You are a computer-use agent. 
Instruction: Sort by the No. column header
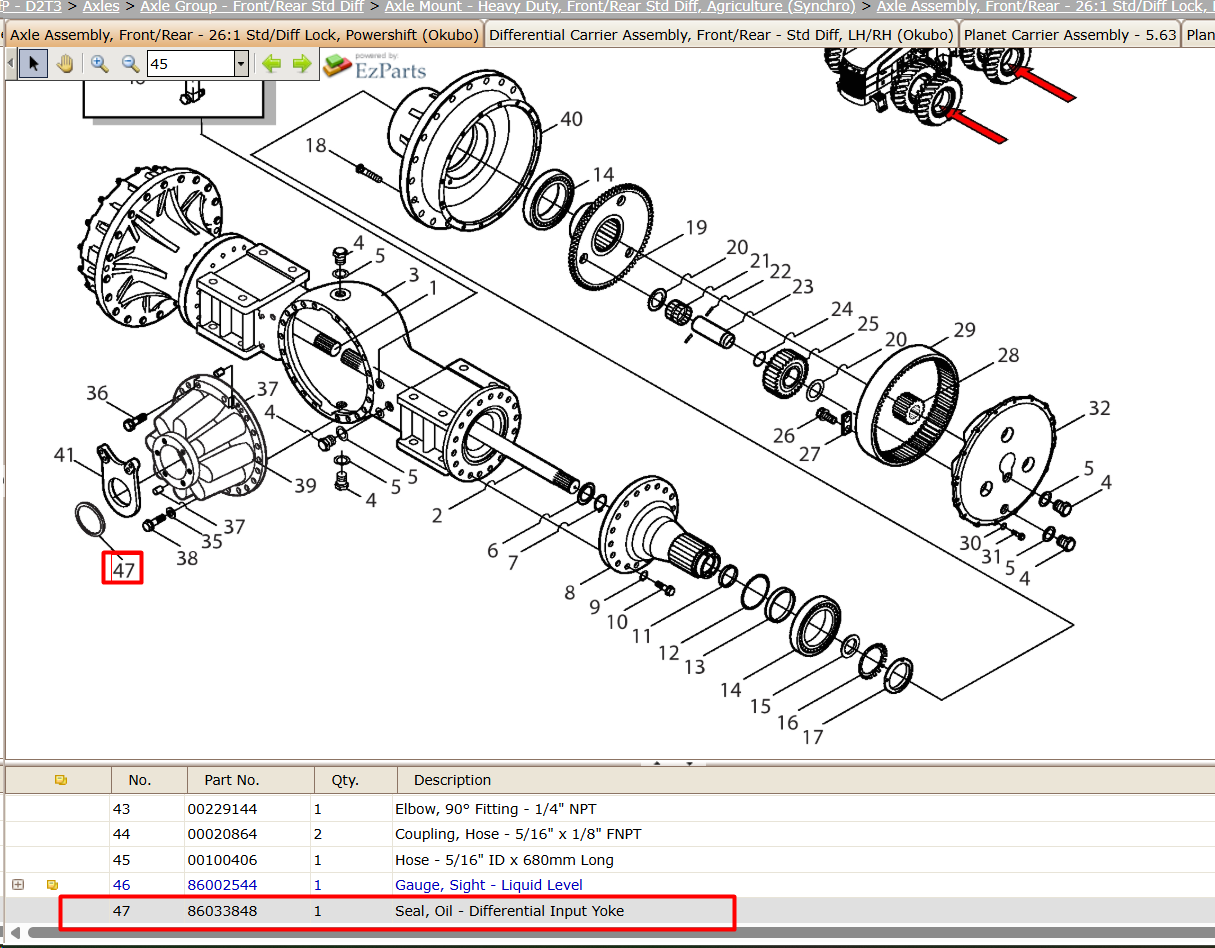pyautogui.click(x=148, y=780)
